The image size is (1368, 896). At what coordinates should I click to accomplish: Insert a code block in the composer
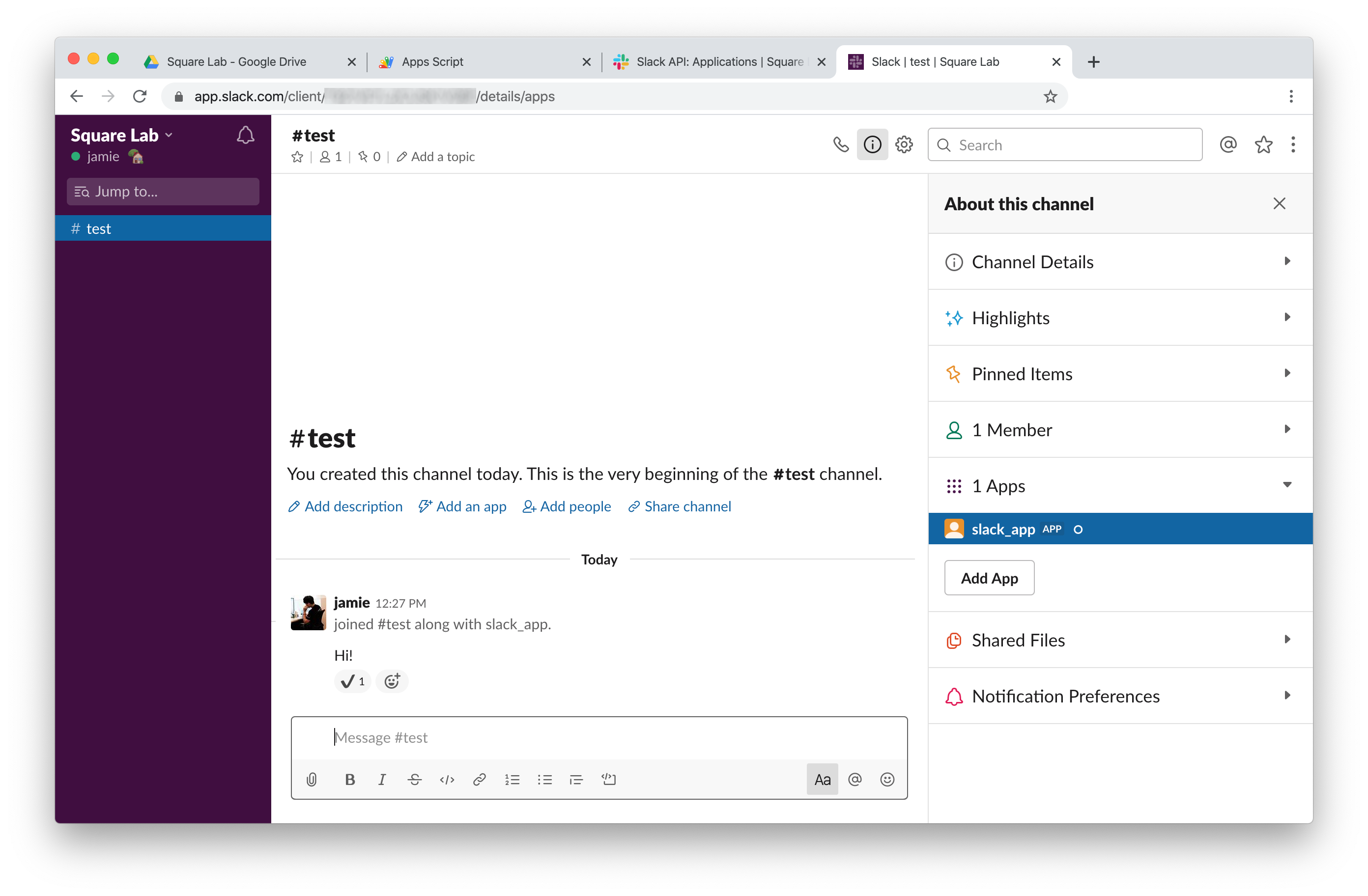point(609,779)
